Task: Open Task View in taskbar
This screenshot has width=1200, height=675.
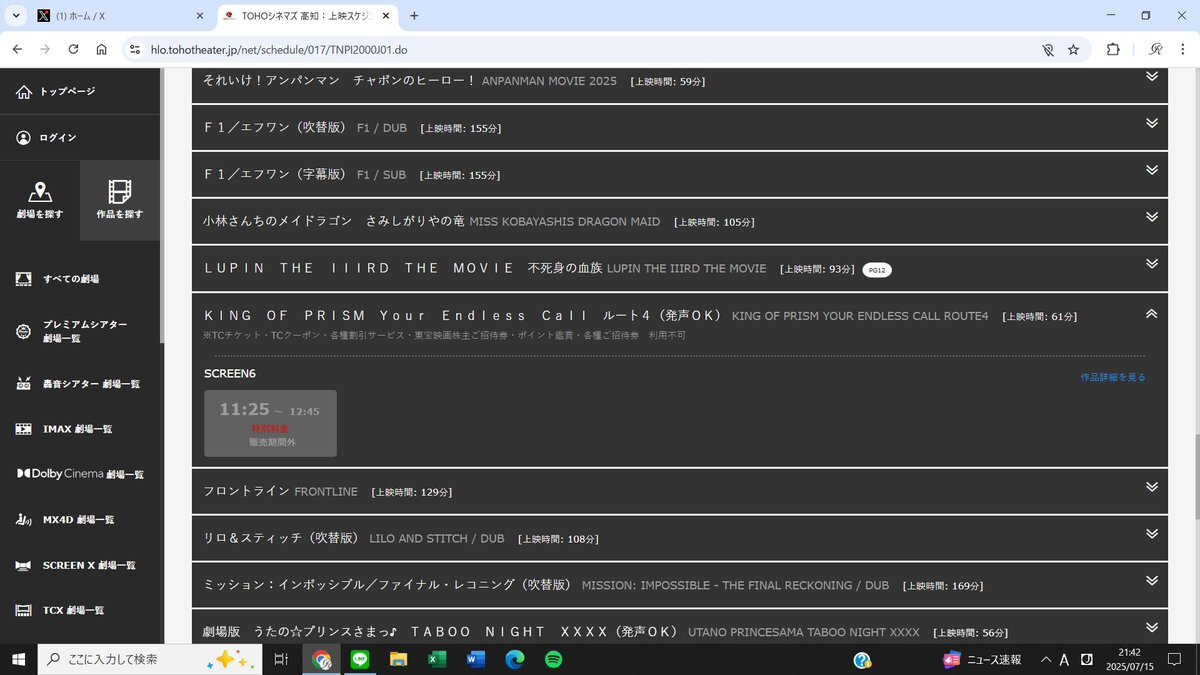Action: (x=281, y=659)
